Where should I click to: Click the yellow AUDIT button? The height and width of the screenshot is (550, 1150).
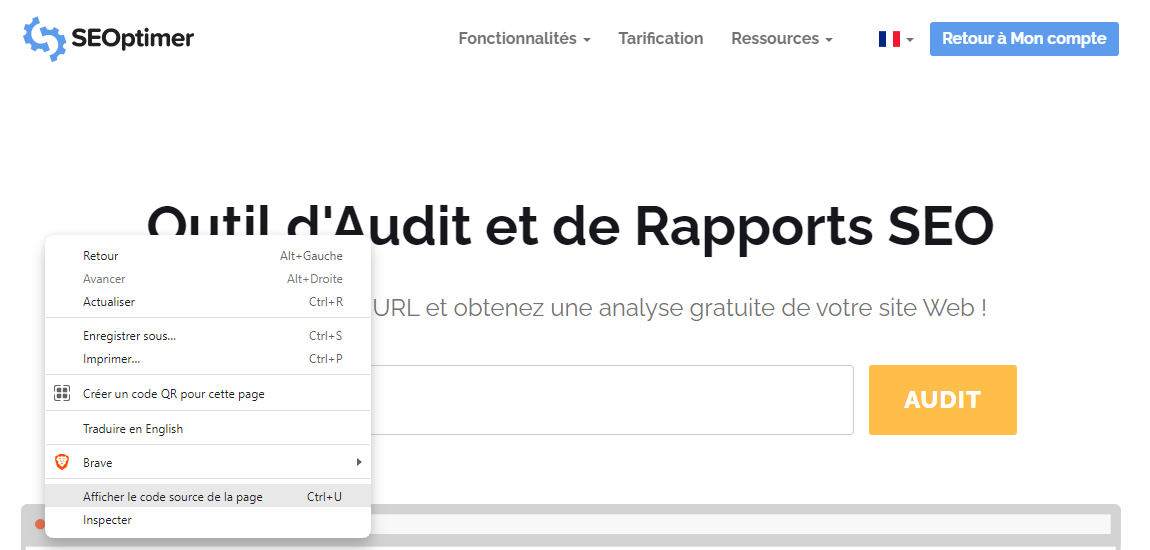(x=942, y=400)
